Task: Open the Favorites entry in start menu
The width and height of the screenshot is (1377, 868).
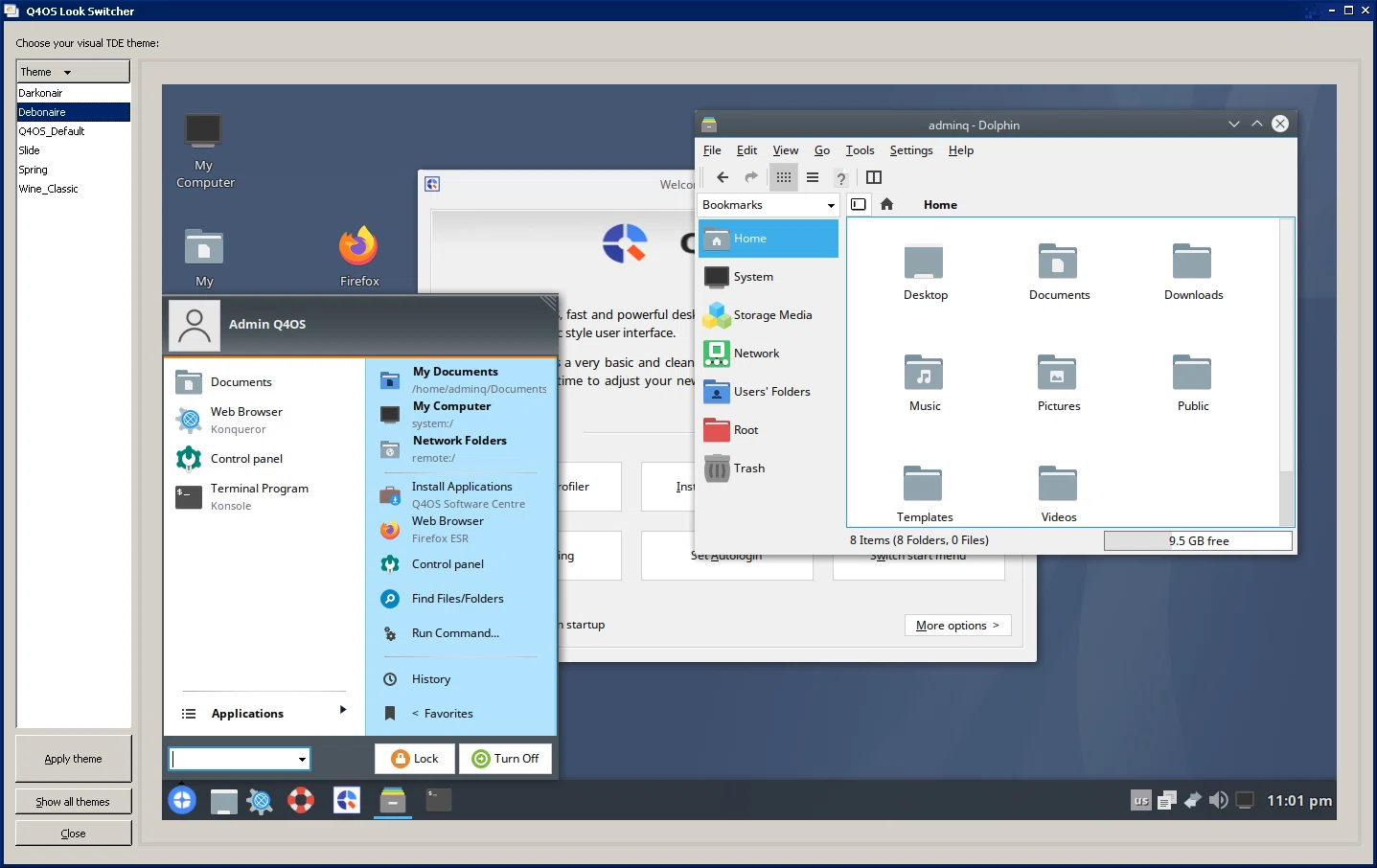Action: pyautogui.click(x=461, y=714)
